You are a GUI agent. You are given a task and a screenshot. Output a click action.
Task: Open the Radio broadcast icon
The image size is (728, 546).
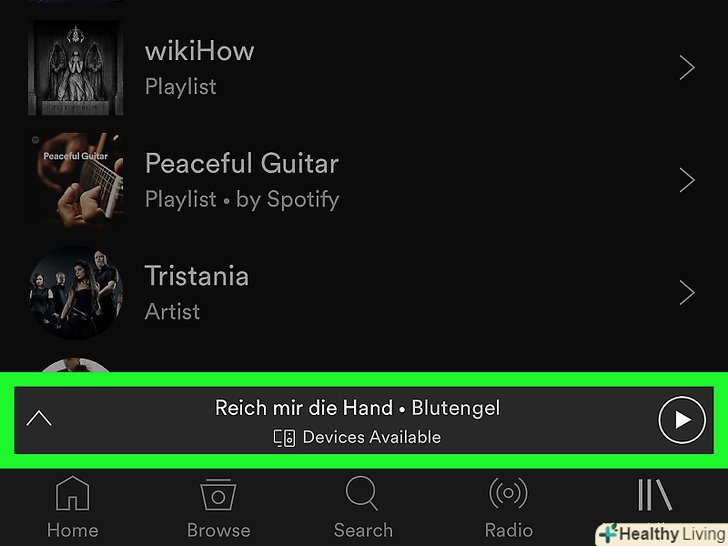click(x=508, y=493)
